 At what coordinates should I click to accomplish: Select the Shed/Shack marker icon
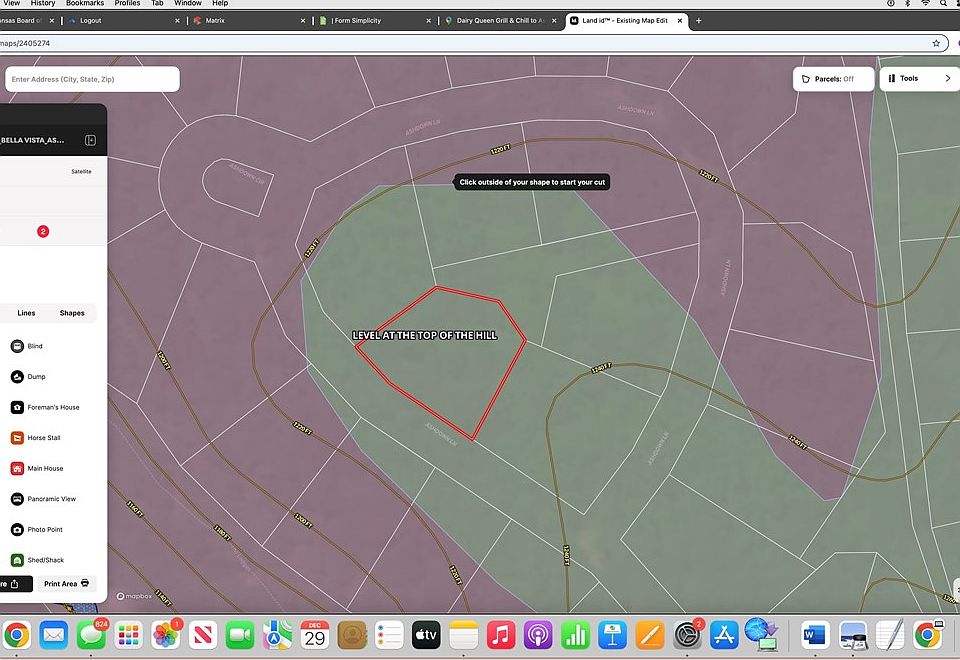[17, 560]
